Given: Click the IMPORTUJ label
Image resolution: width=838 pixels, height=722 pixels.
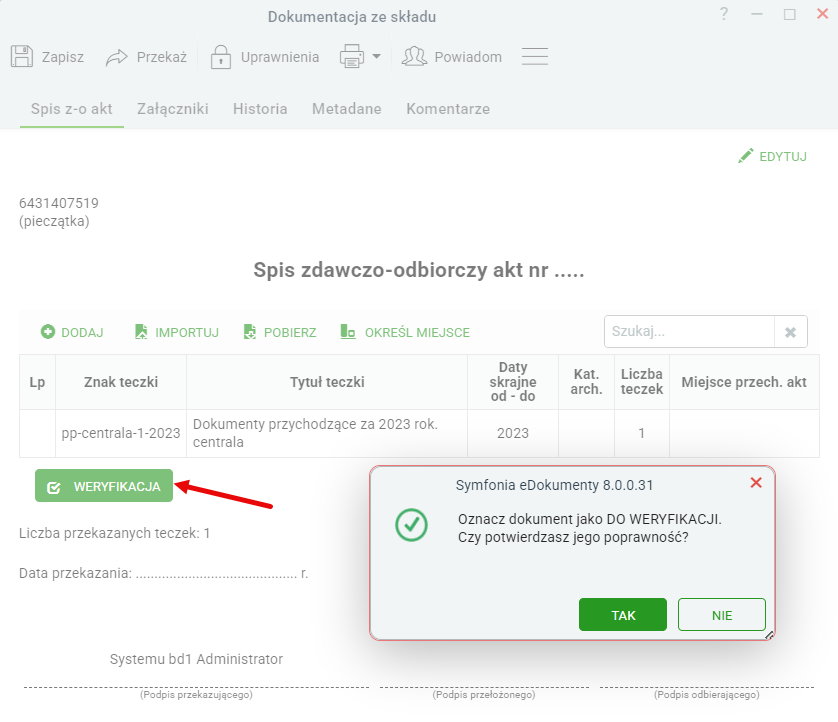Looking at the screenshot, I should point(187,333).
